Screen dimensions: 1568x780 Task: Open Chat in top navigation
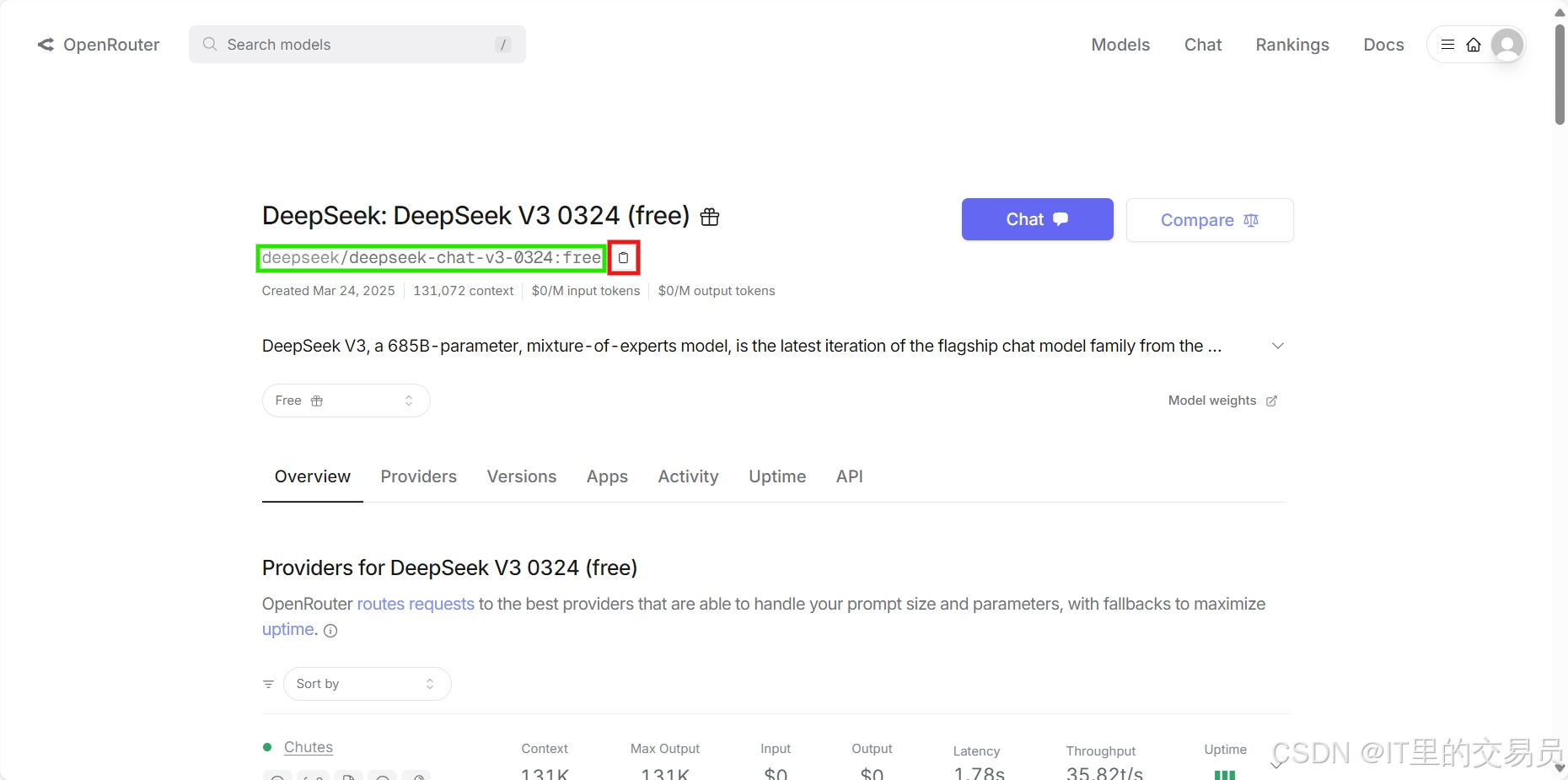[x=1203, y=45]
